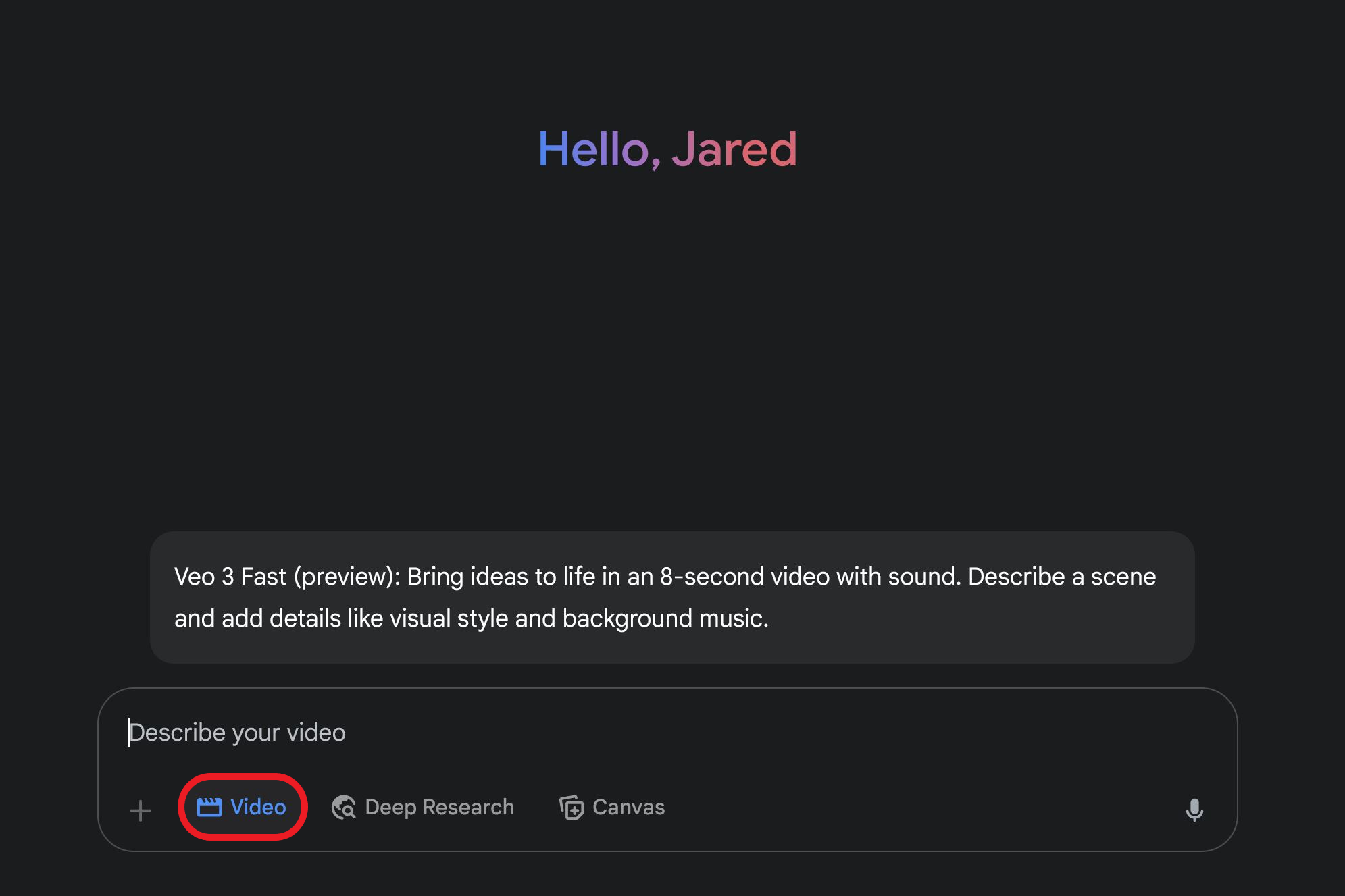The height and width of the screenshot is (896, 1345).
Task: Activate the microphone icon for voice input
Action: (x=1195, y=809)
